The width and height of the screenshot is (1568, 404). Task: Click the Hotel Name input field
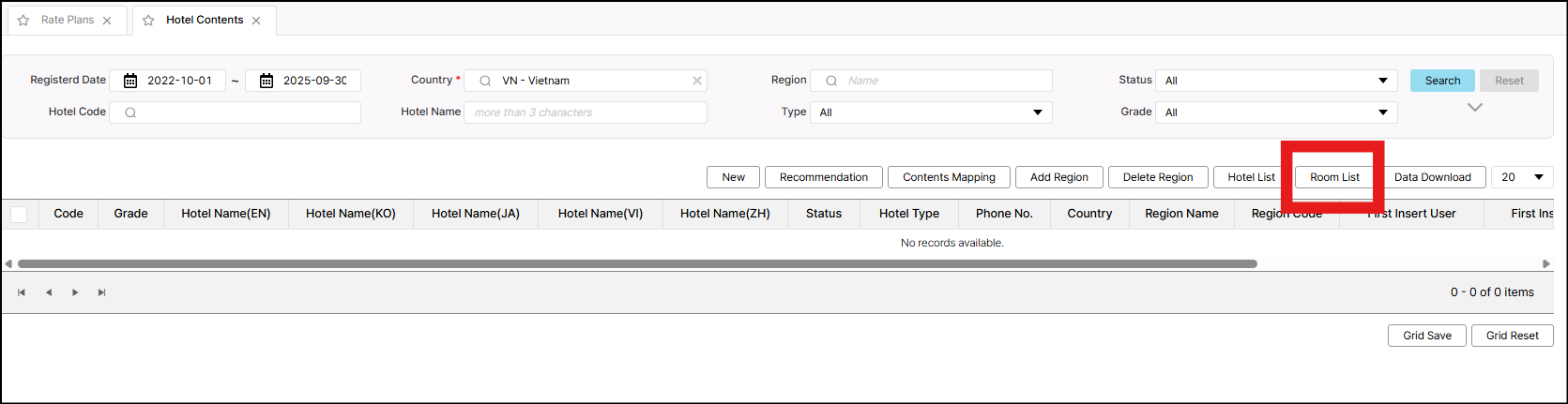coord(586,112)
